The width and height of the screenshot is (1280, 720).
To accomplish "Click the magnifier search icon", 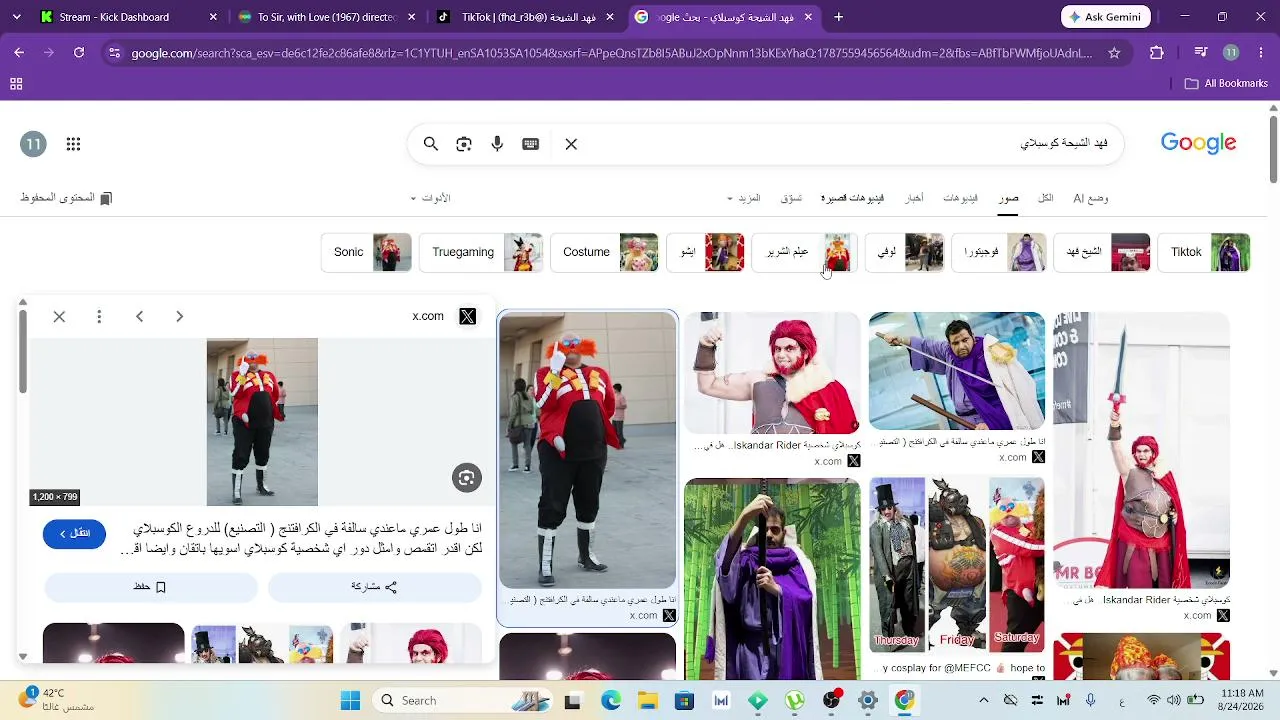I will coord(431,144).
